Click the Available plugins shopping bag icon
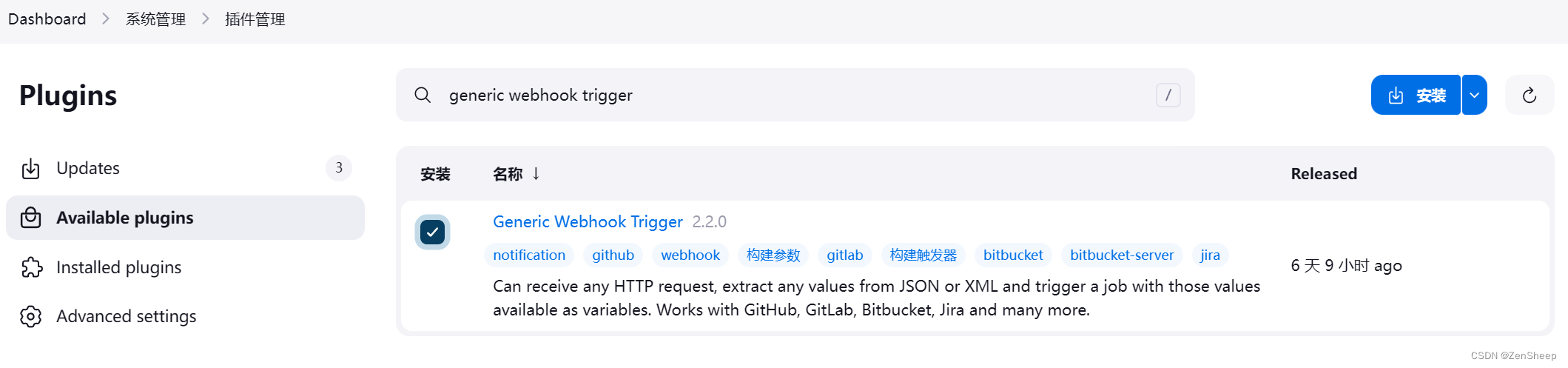The image size is (1568, 368). coord(30,218)
